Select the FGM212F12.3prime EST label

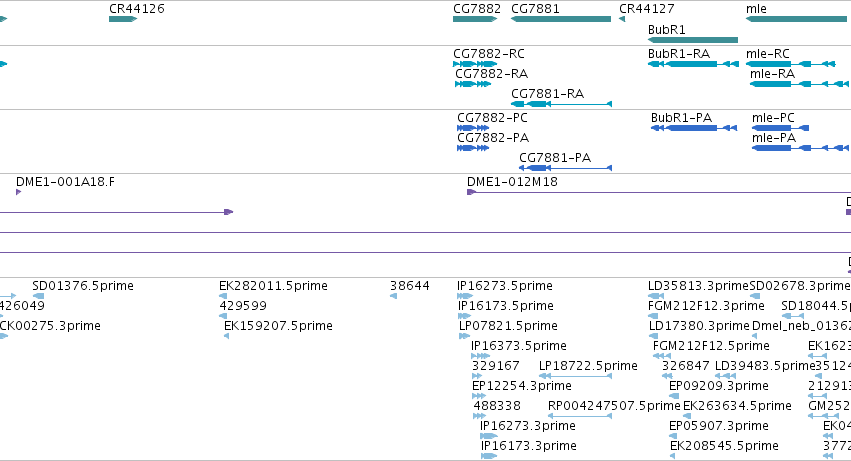tap(706, 306)
